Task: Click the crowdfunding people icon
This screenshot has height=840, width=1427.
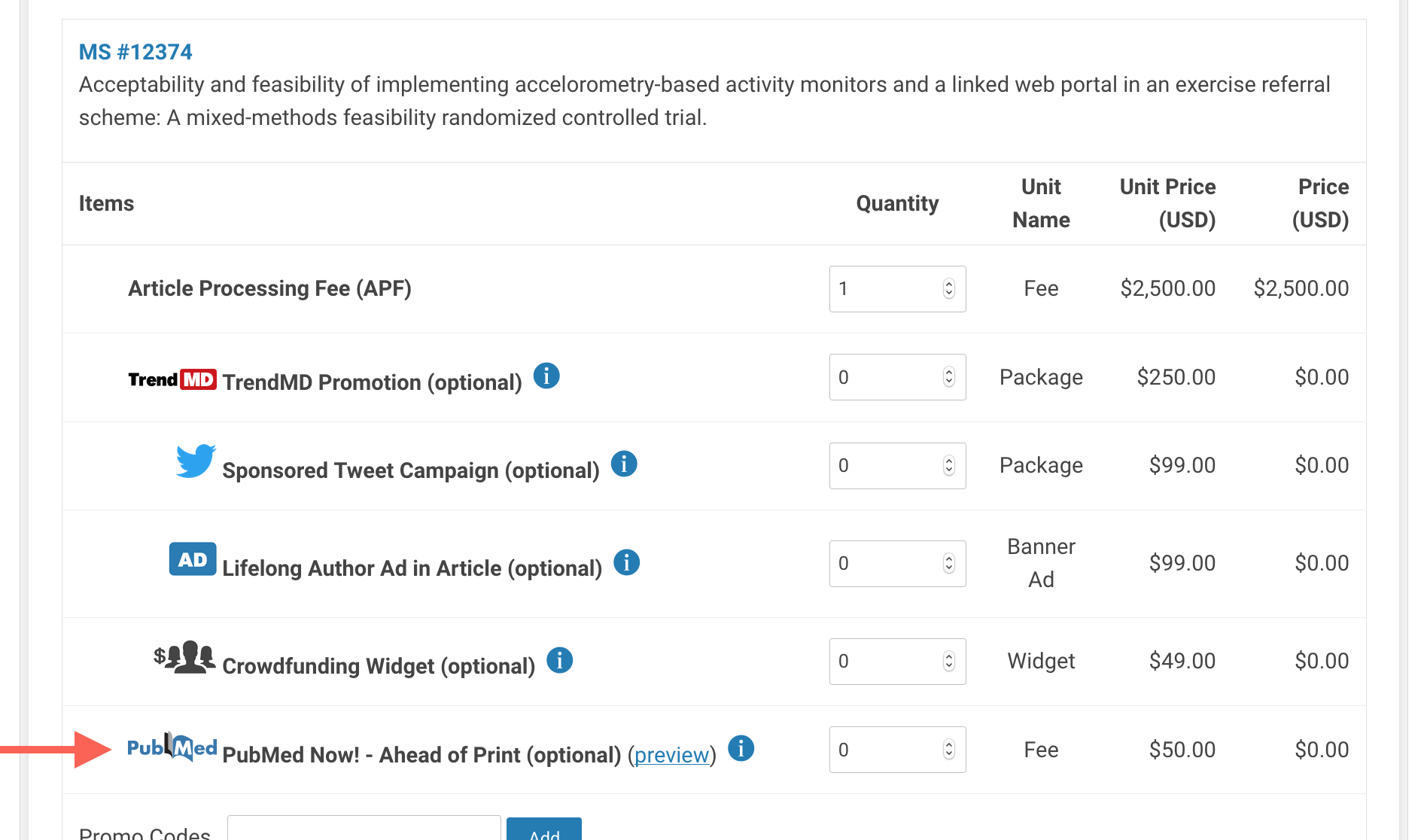Action: 185,657
